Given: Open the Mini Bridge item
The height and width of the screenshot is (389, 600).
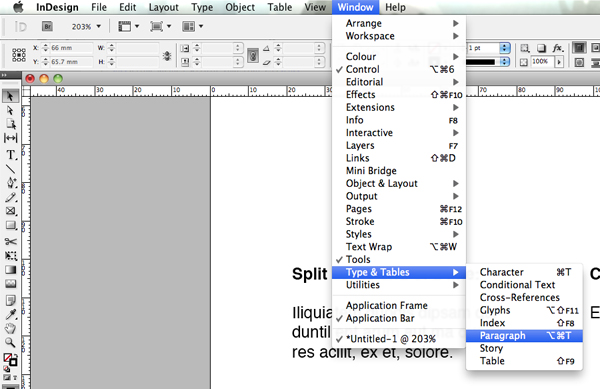Looking at the screenshot, I should tap(399, 171).
